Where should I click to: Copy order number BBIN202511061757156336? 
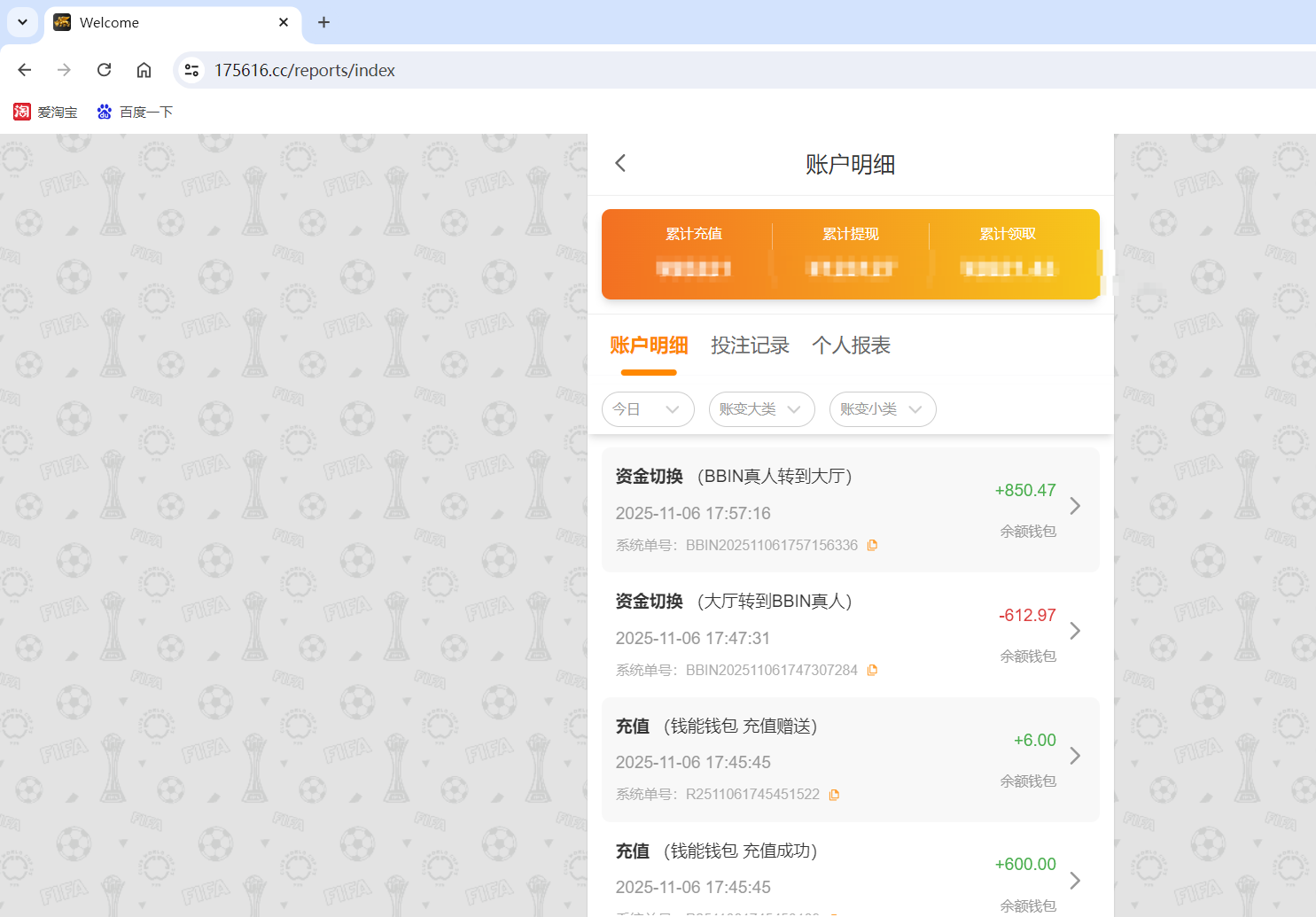(872, 545)
